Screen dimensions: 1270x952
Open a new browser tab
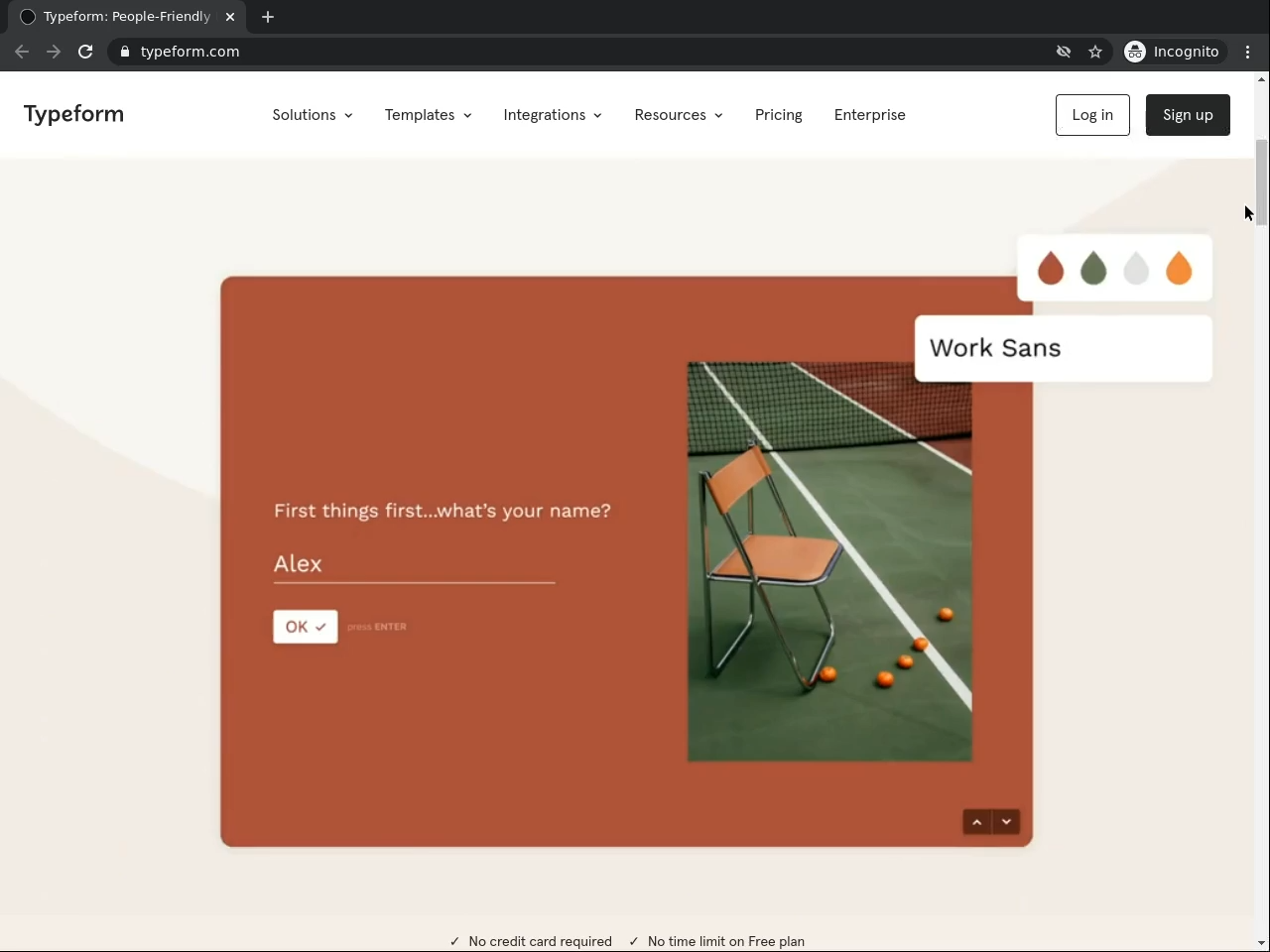(268, 17)
